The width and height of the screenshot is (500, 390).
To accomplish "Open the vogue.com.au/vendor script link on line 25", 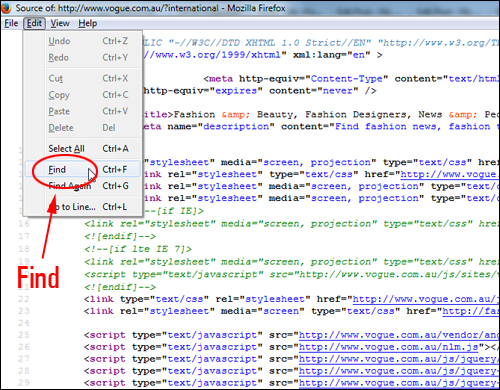I will [x=399, y=335].
